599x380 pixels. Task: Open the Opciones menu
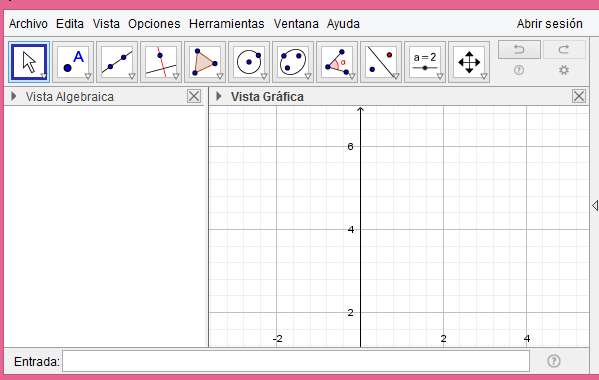(154, 24)
